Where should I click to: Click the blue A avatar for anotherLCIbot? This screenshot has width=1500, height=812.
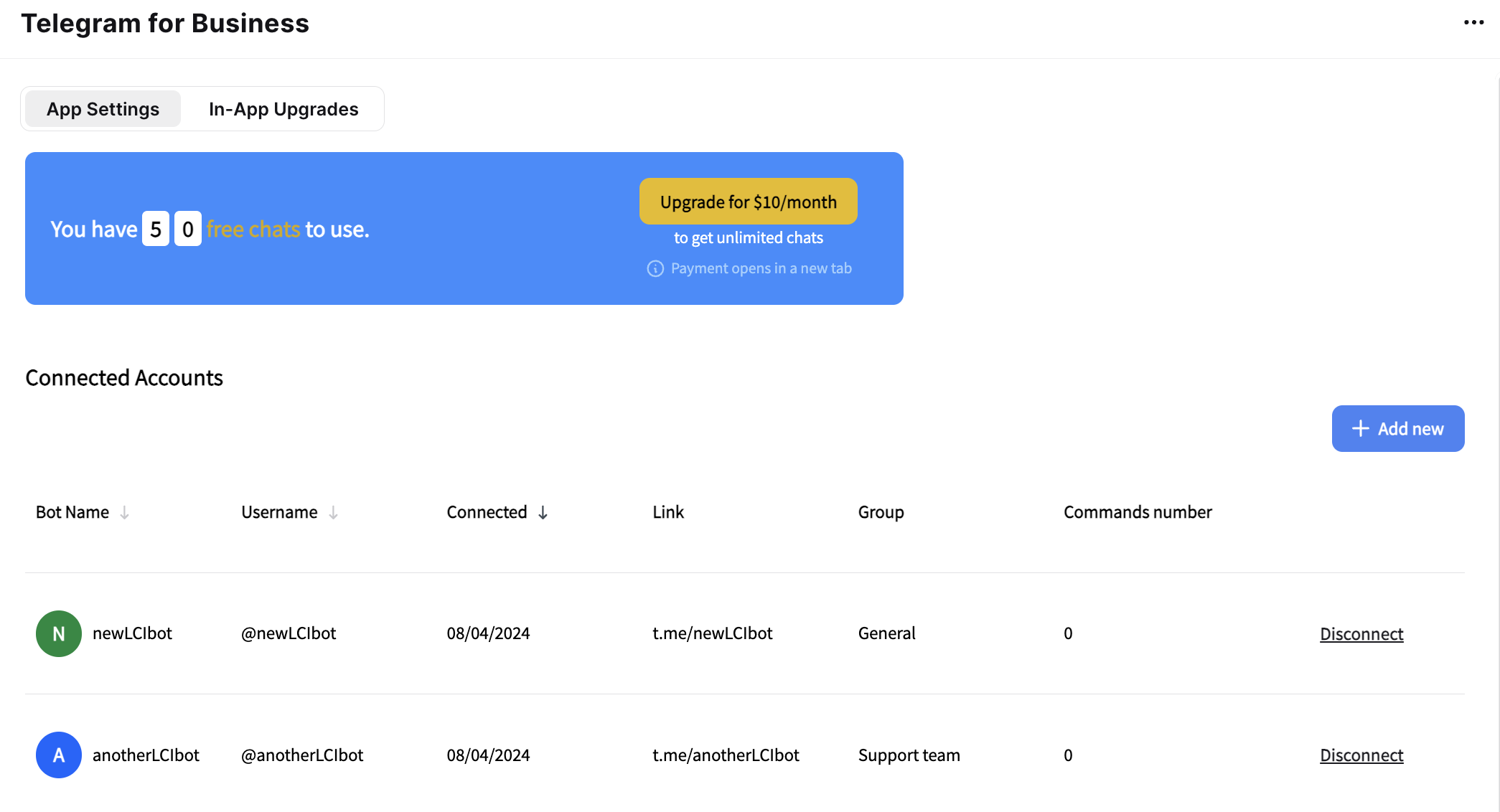(x=59, y=755)
